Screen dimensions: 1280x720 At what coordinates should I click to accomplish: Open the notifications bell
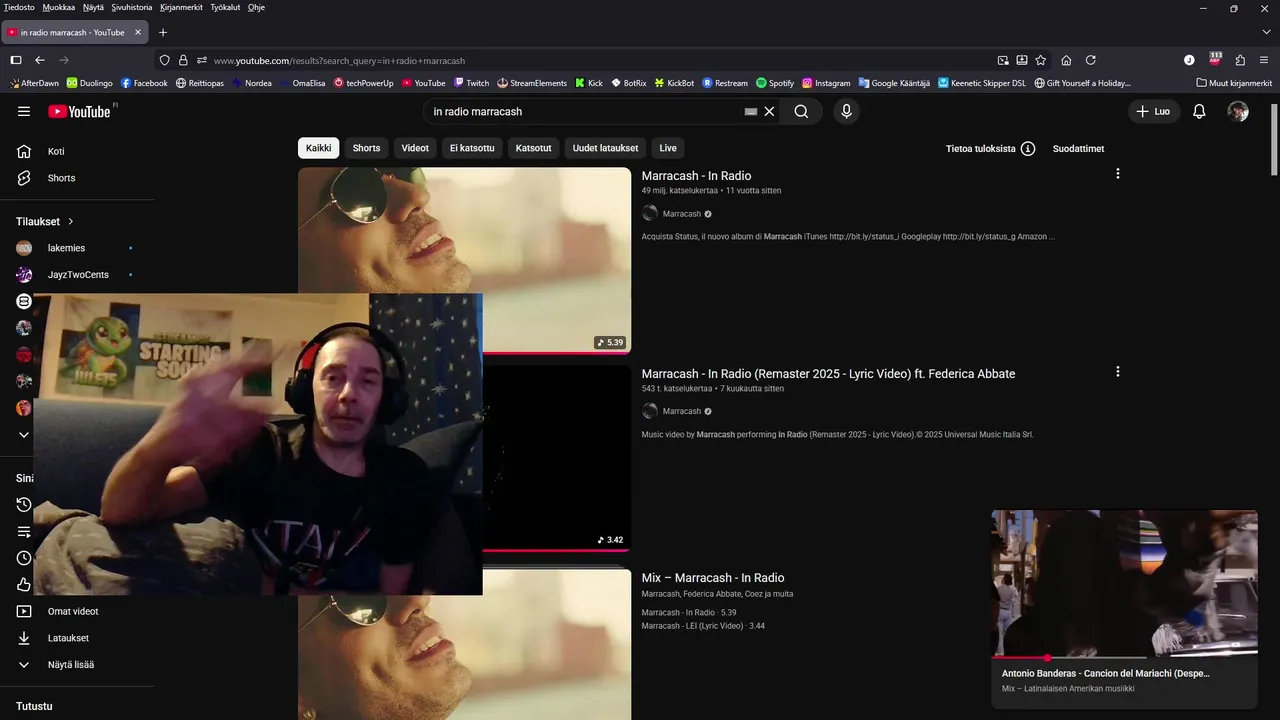(x=1199, y=111)
